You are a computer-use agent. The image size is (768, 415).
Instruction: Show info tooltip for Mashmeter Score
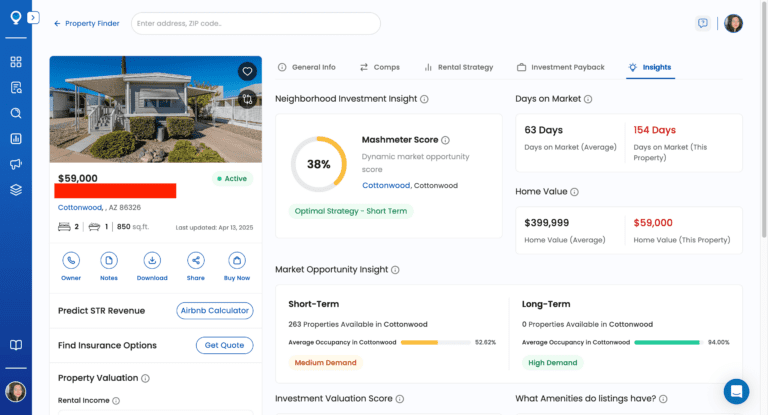click(x=445, y=140)
